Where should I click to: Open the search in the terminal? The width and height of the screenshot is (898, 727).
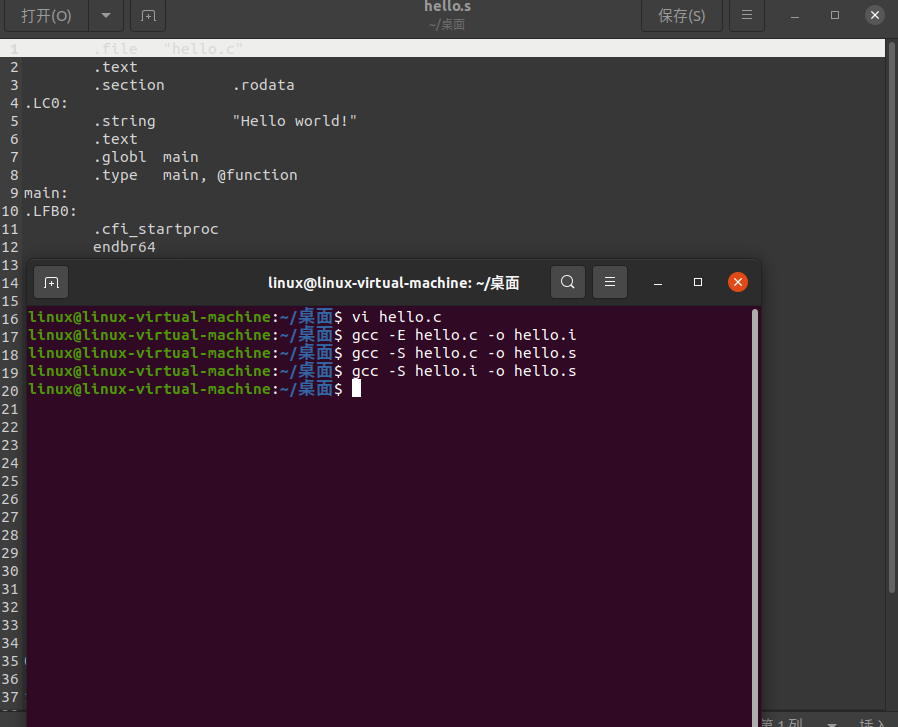coord(567,282)
